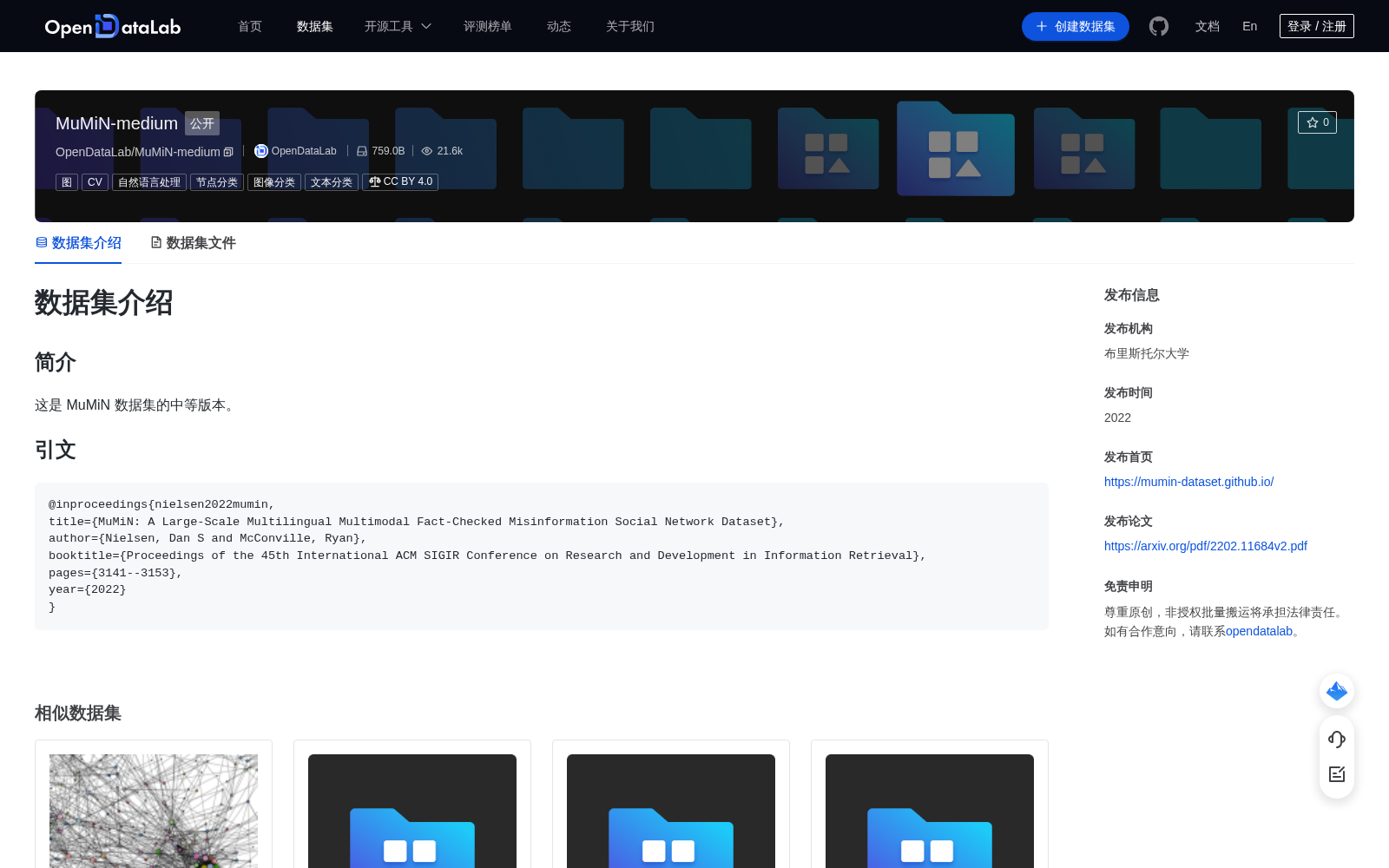Viewport: 1389px width, 868px height.
Task: Click the plus icon in 创建数据集
Action: pyautogui.click(x=1042, y=26)
